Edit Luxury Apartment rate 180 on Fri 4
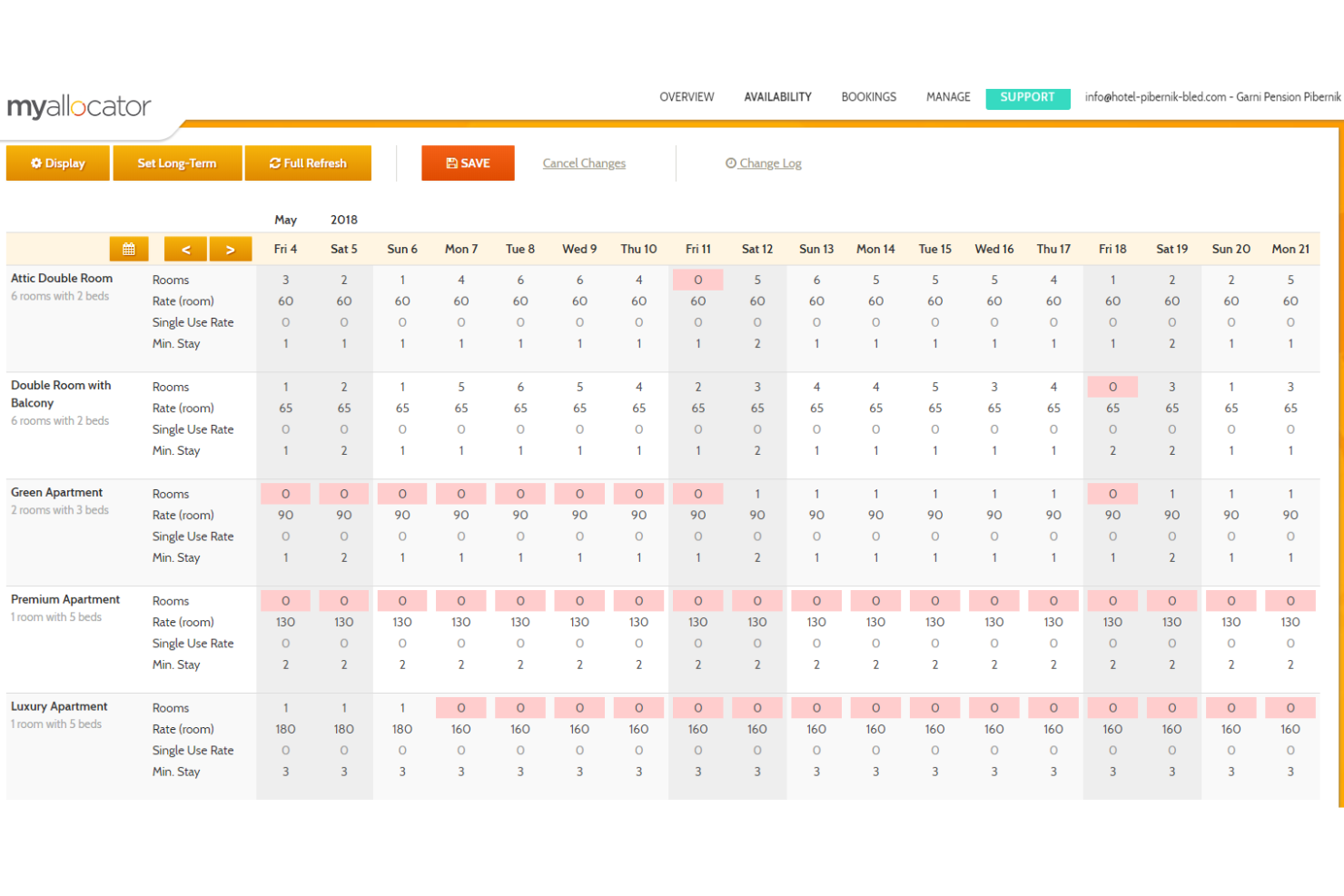 (285, 729)
